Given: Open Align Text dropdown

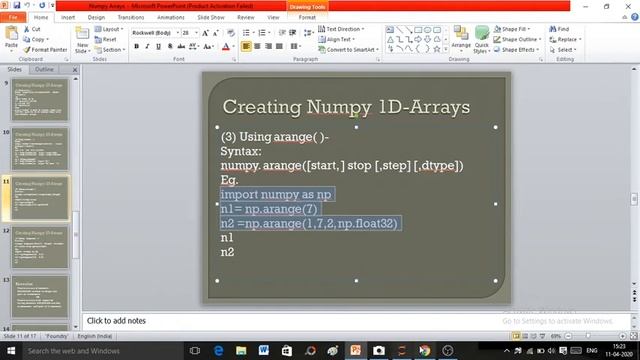Looking at the screenshot, I should 336,39.
